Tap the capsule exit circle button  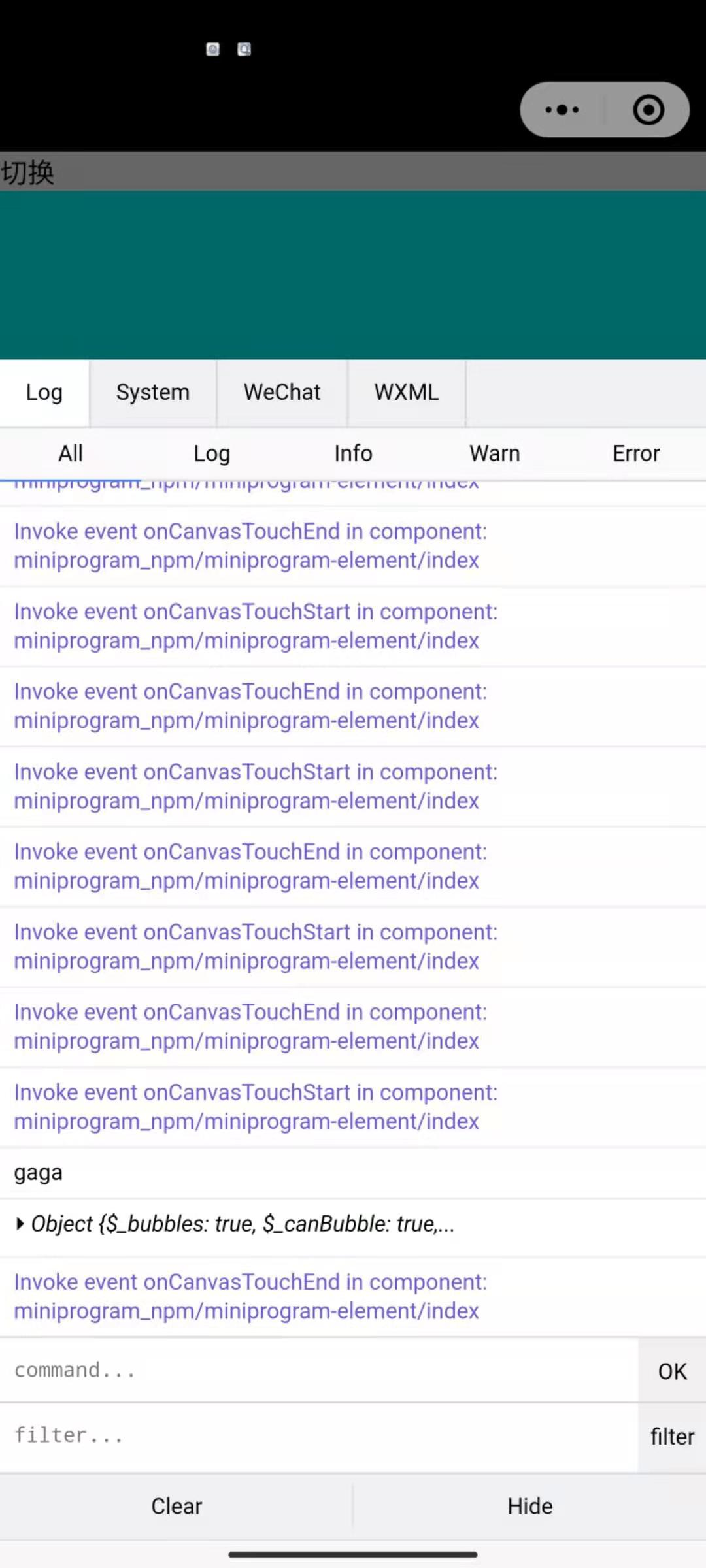click(648, 110)
